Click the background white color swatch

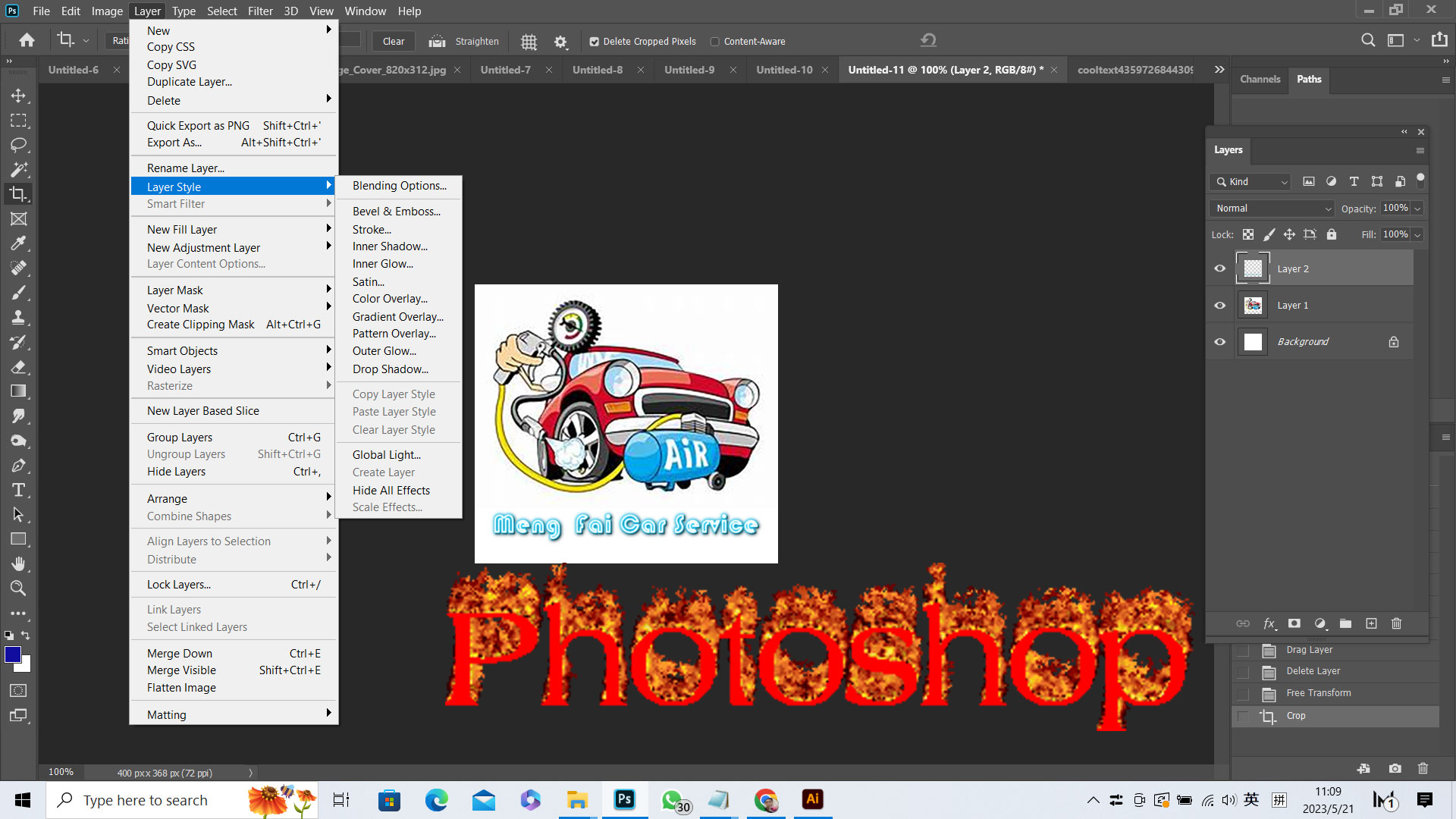(x=26, y=666)
